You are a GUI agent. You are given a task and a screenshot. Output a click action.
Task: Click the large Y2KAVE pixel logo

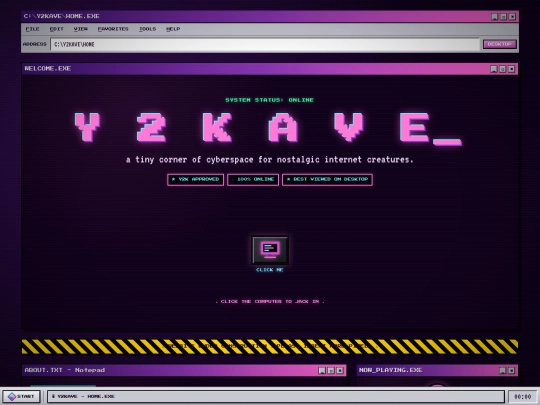[268, 128]
